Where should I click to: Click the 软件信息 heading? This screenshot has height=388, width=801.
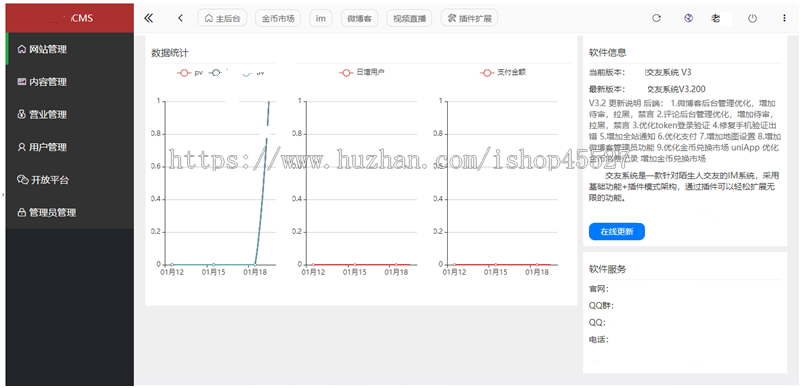[x=608, y=53]
